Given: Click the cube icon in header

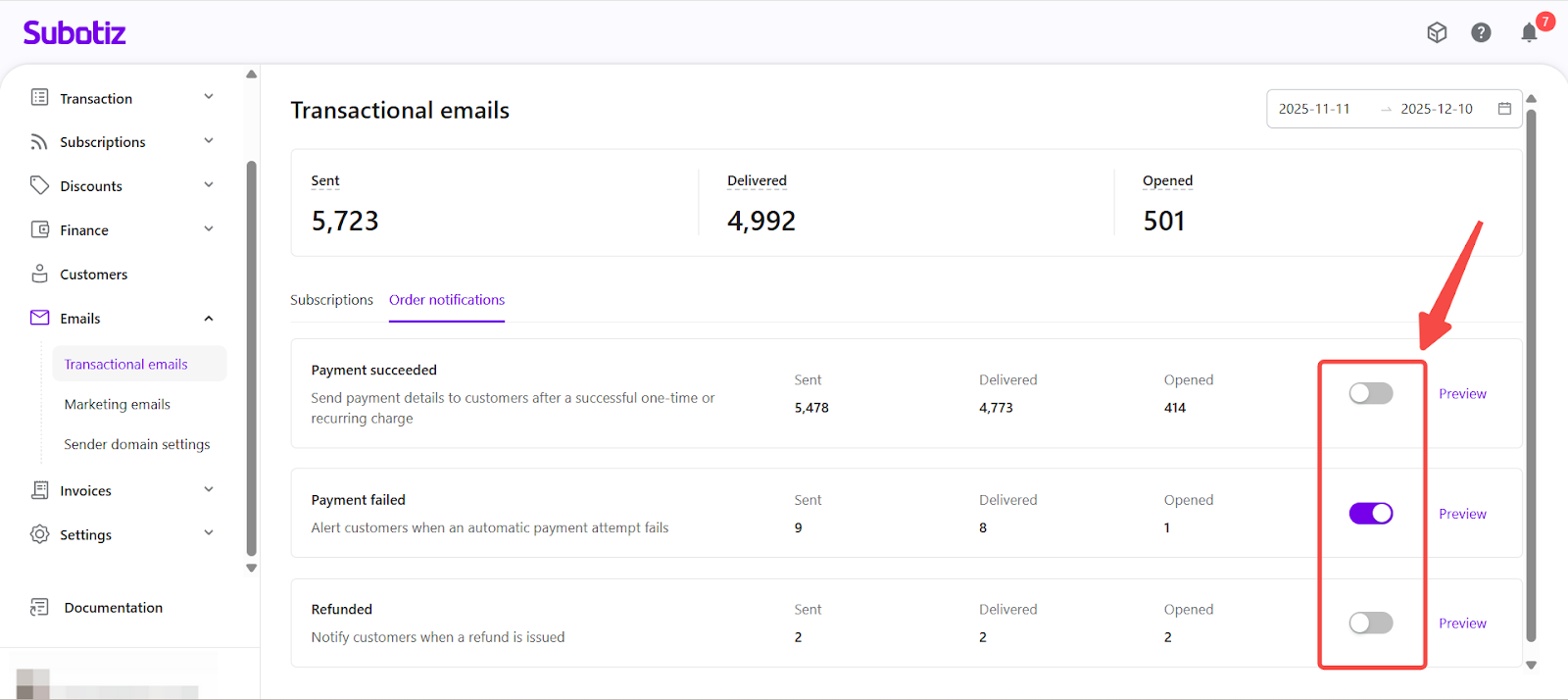Looking at the screenshot, I should 1437,33.
